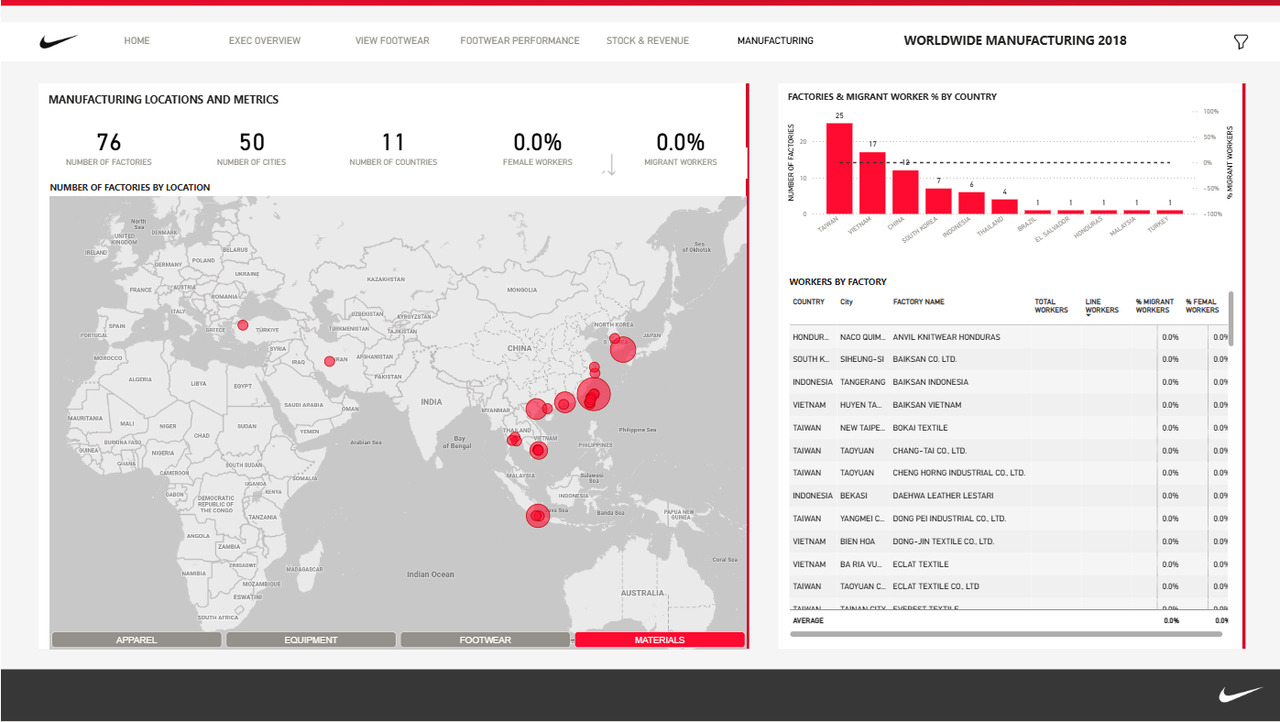Click the table's horizontal scrollbar
Image resolution: width=1280 pixels, height=722 pixels.
[1006, 634]
